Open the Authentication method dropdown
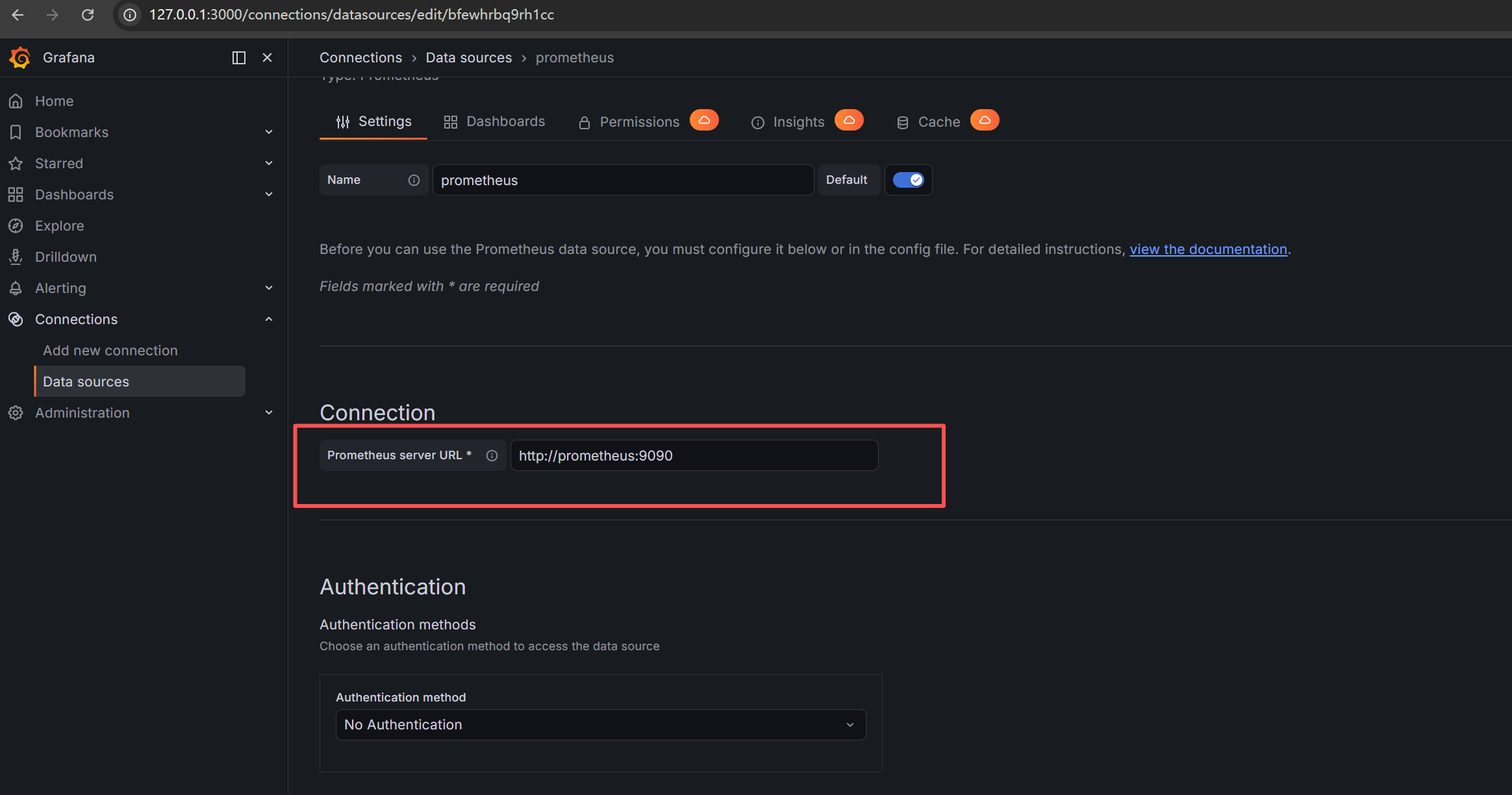Screen dimensions: 1512x795 point(600,724)
